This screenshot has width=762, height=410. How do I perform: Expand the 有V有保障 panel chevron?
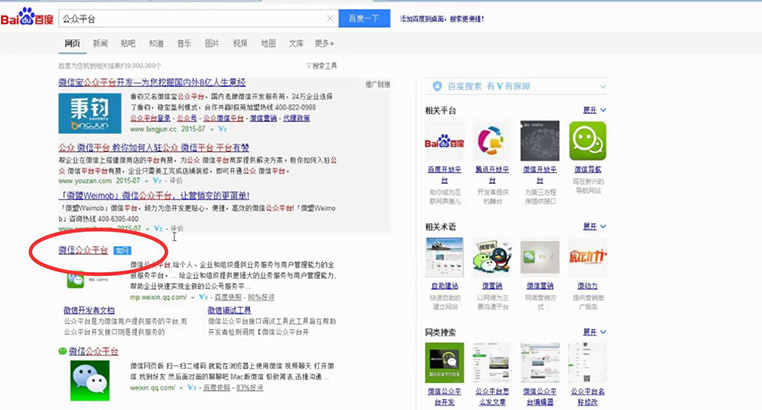603,86
